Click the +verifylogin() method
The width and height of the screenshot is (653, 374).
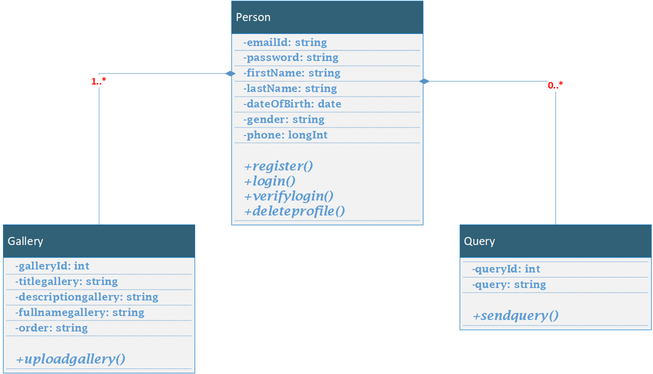pyautogui.click(x=289, y=196)
